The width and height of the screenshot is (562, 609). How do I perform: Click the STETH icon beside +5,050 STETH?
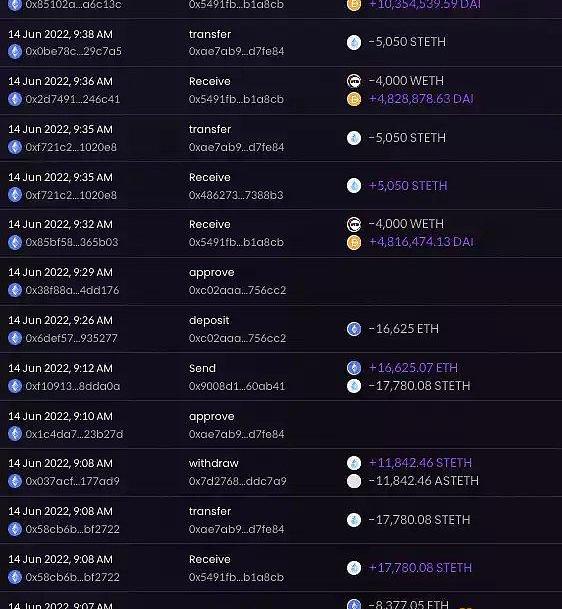[x=354, y=186]
